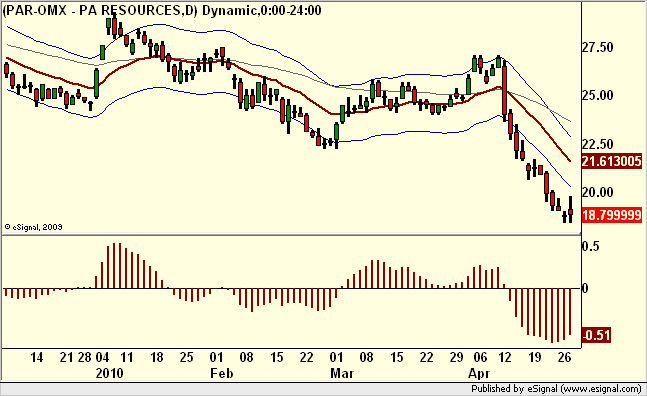This screenshot has height=396, width=647.
Task: Click the 25.00 price axis label
Action: 597,95
